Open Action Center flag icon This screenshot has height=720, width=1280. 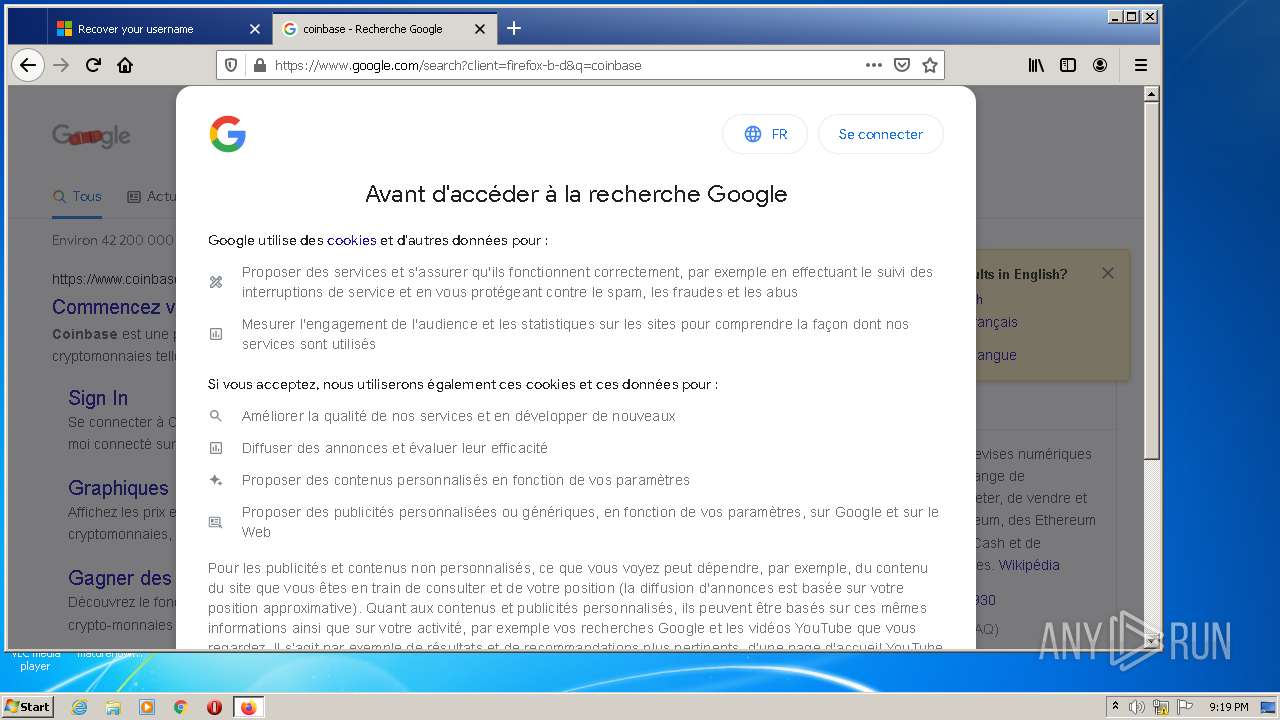tap(1185, 707)
